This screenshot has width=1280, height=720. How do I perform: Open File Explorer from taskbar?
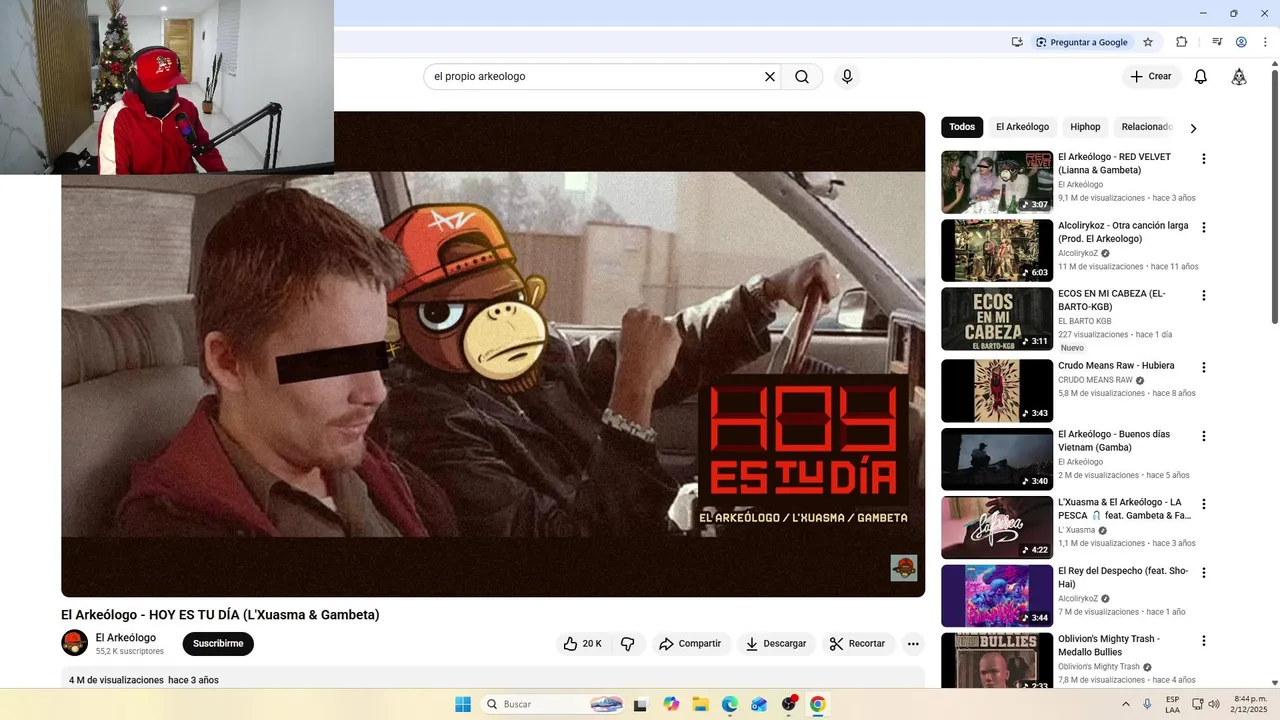(700, 704)
